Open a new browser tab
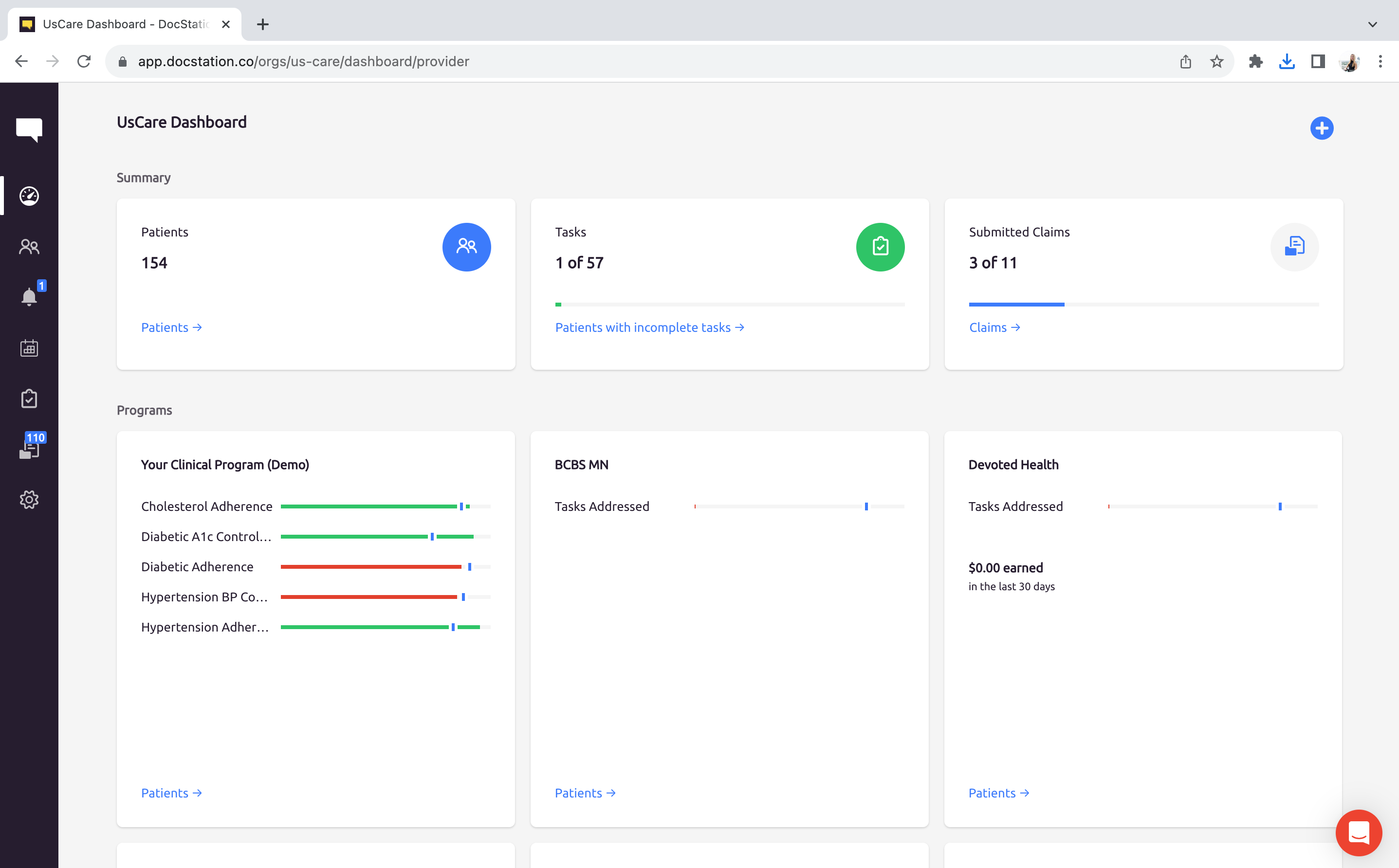This screenshot has height=868, width=1399. pyautogui.click(x=262, y=25)
